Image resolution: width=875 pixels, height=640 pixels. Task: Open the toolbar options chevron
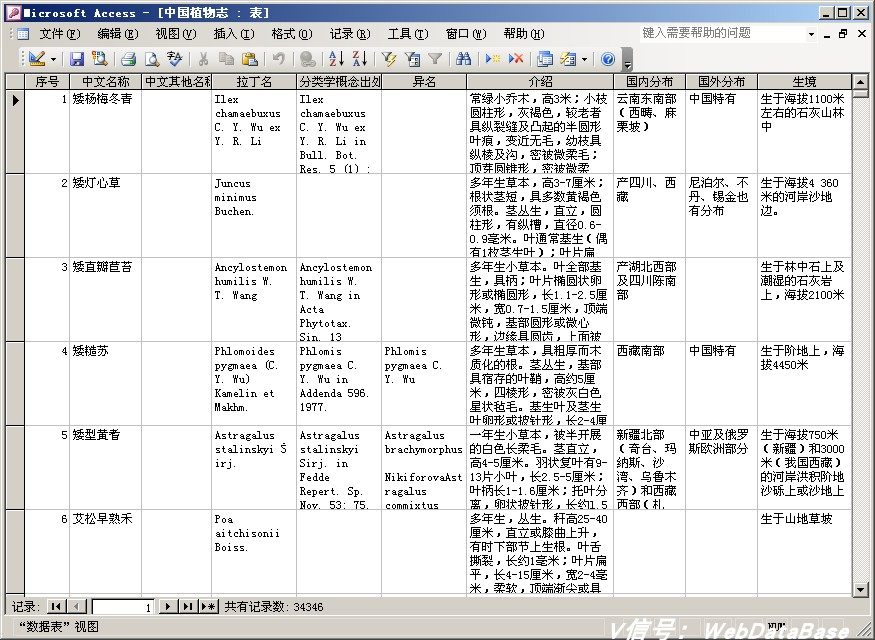click(x=627, y=60)
